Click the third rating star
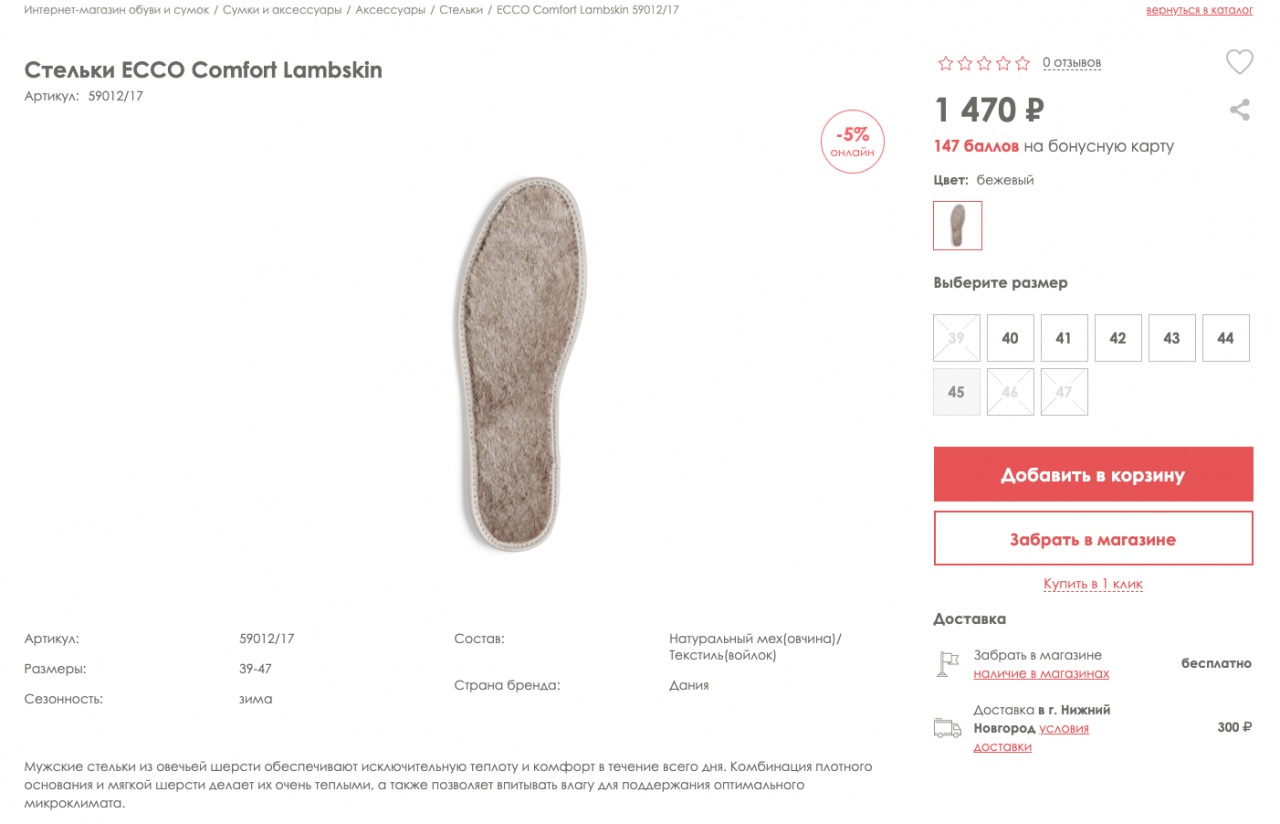Screen dimensions: 1280x824 (984, 63)
